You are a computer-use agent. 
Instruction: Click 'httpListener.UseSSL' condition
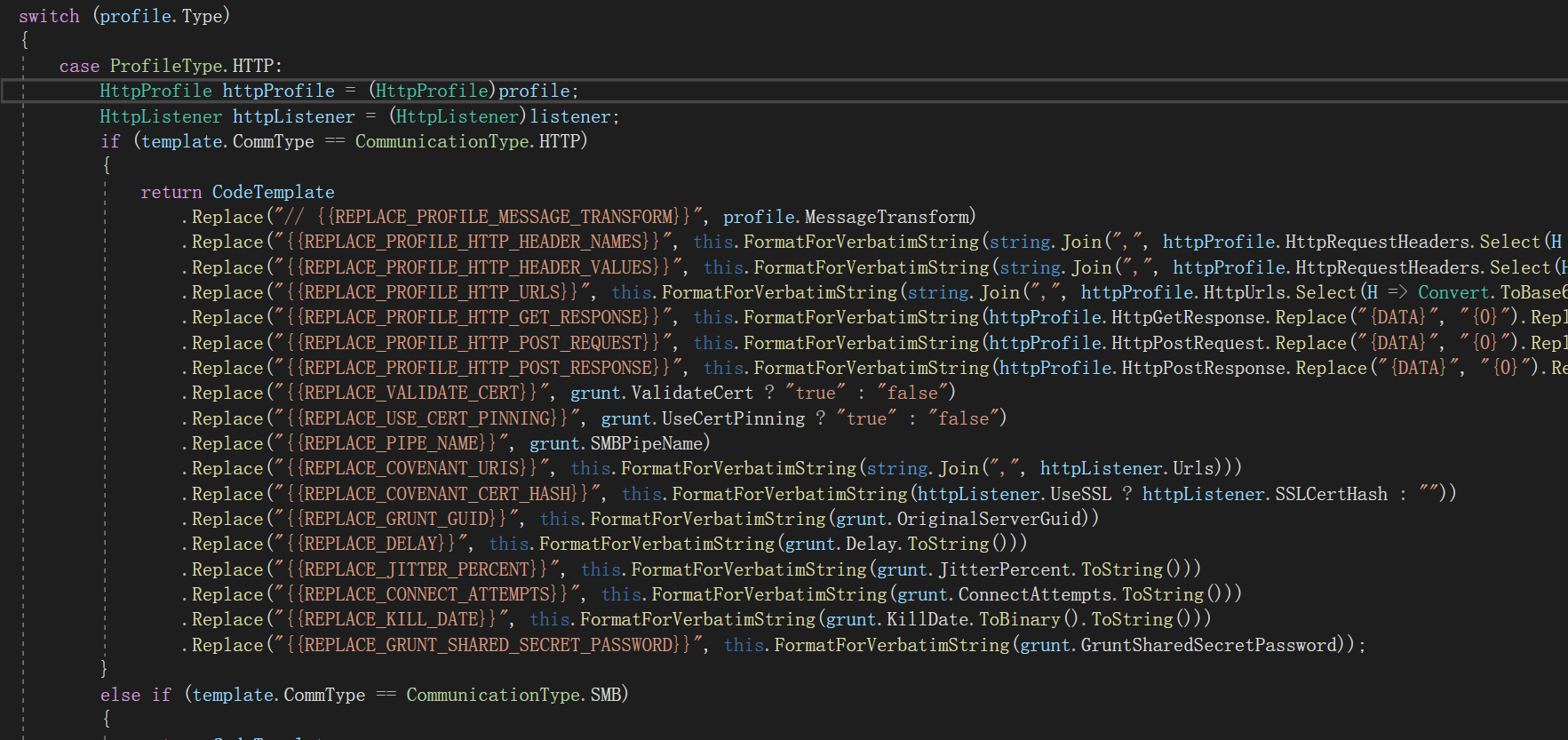[1015, 494]
